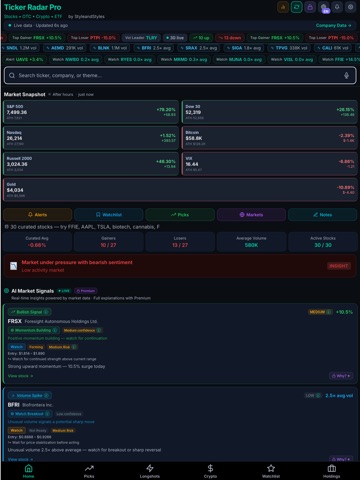Screen dimensions: 360x480
Task: Expand Why? explanation on FRSX card
Action: (x=341, y=376)
